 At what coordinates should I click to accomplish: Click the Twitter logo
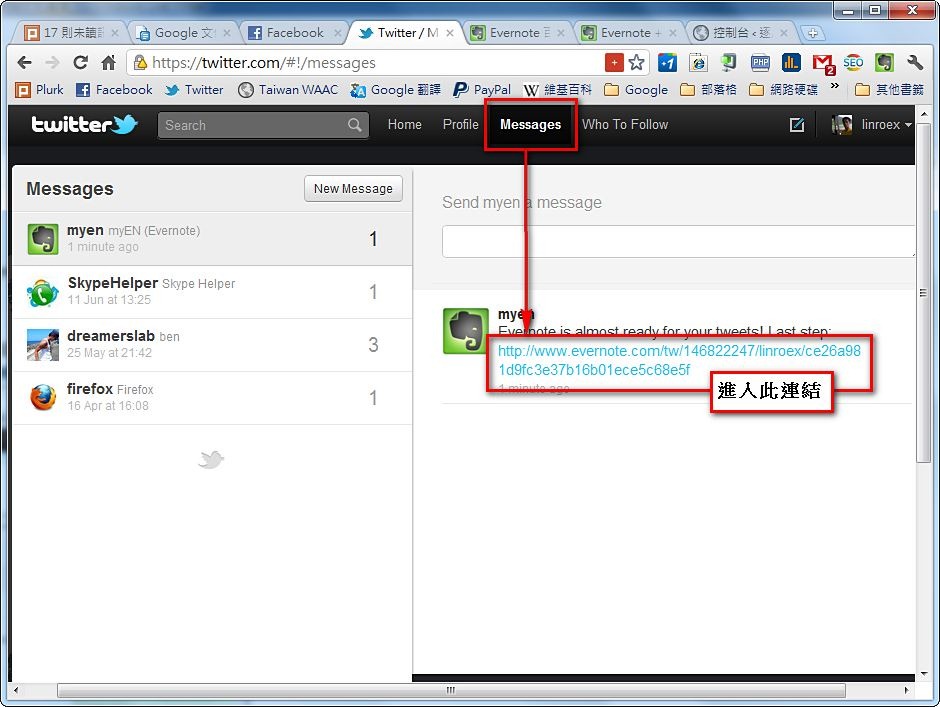point(85,124)
